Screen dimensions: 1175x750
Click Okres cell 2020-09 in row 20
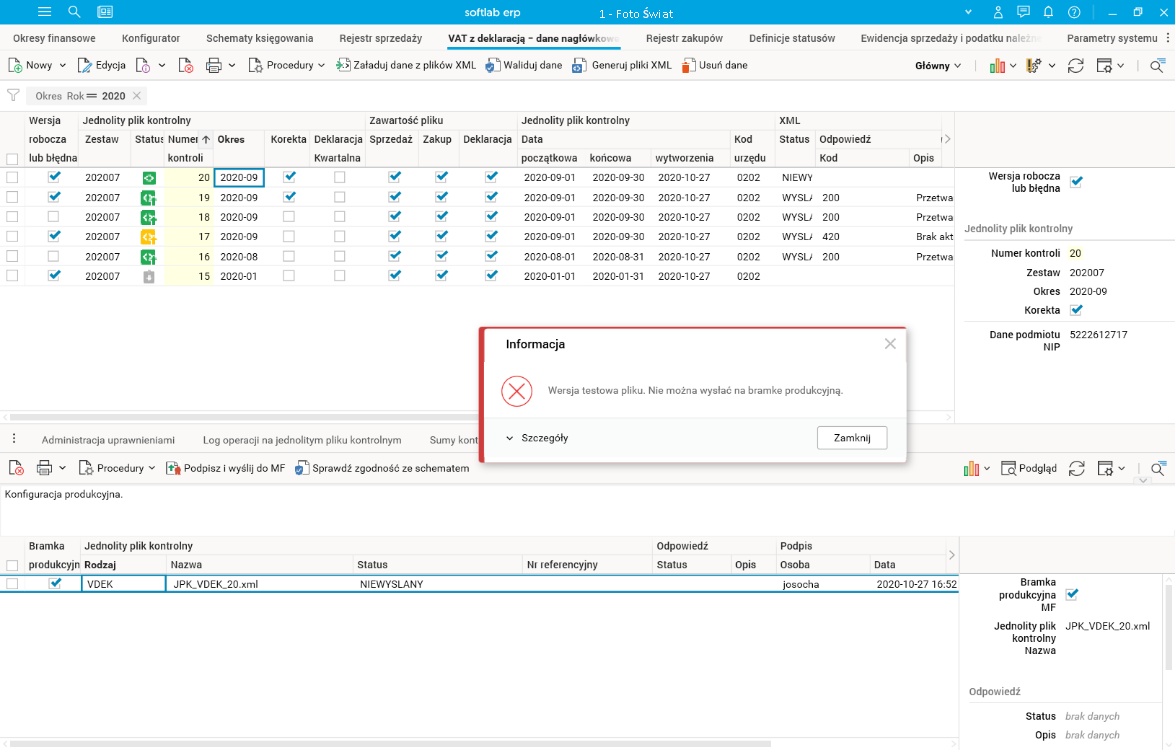[x=239, y=178]
